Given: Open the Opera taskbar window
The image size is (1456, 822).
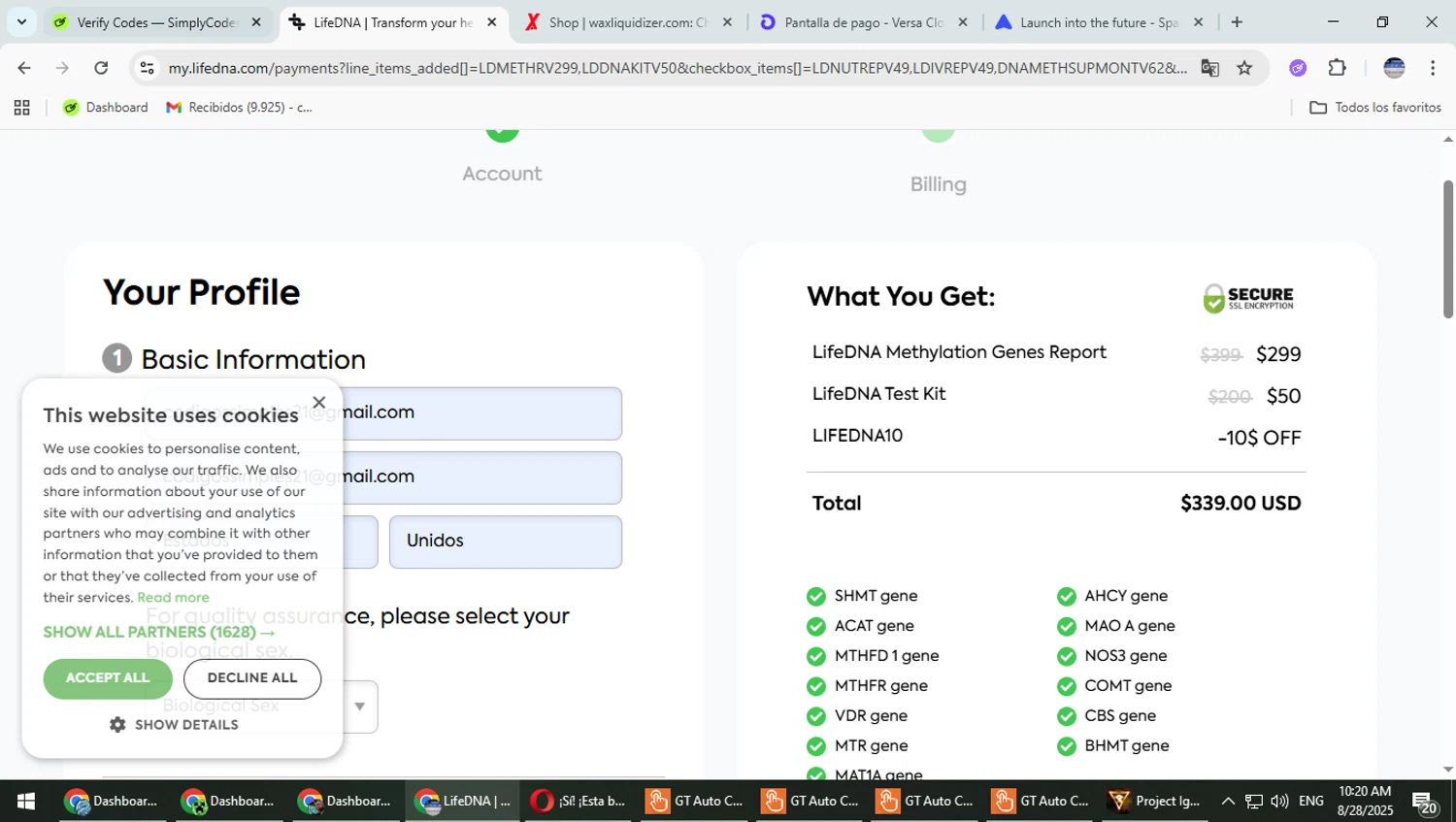Looking at the screenshot, I should point(579,802).
